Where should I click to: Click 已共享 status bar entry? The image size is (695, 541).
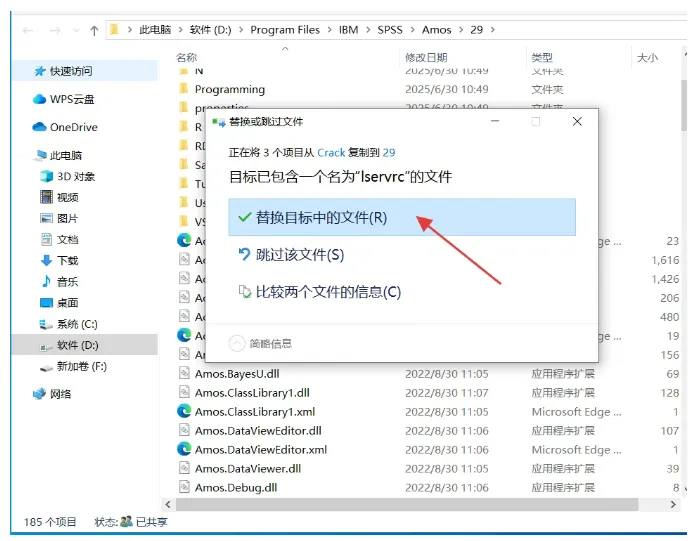[x=151, y=522]
